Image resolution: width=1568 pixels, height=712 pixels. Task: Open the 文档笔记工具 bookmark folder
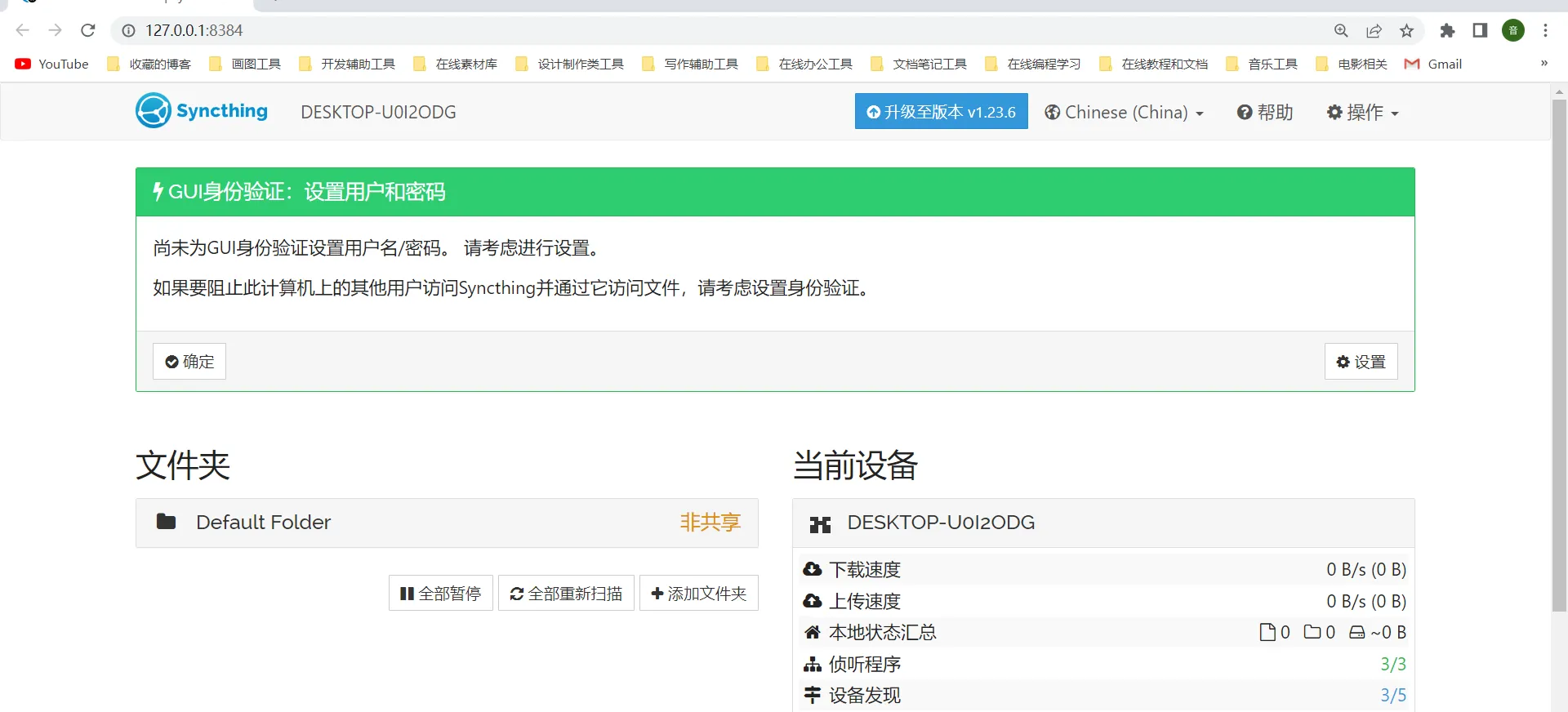pos(919,64)
